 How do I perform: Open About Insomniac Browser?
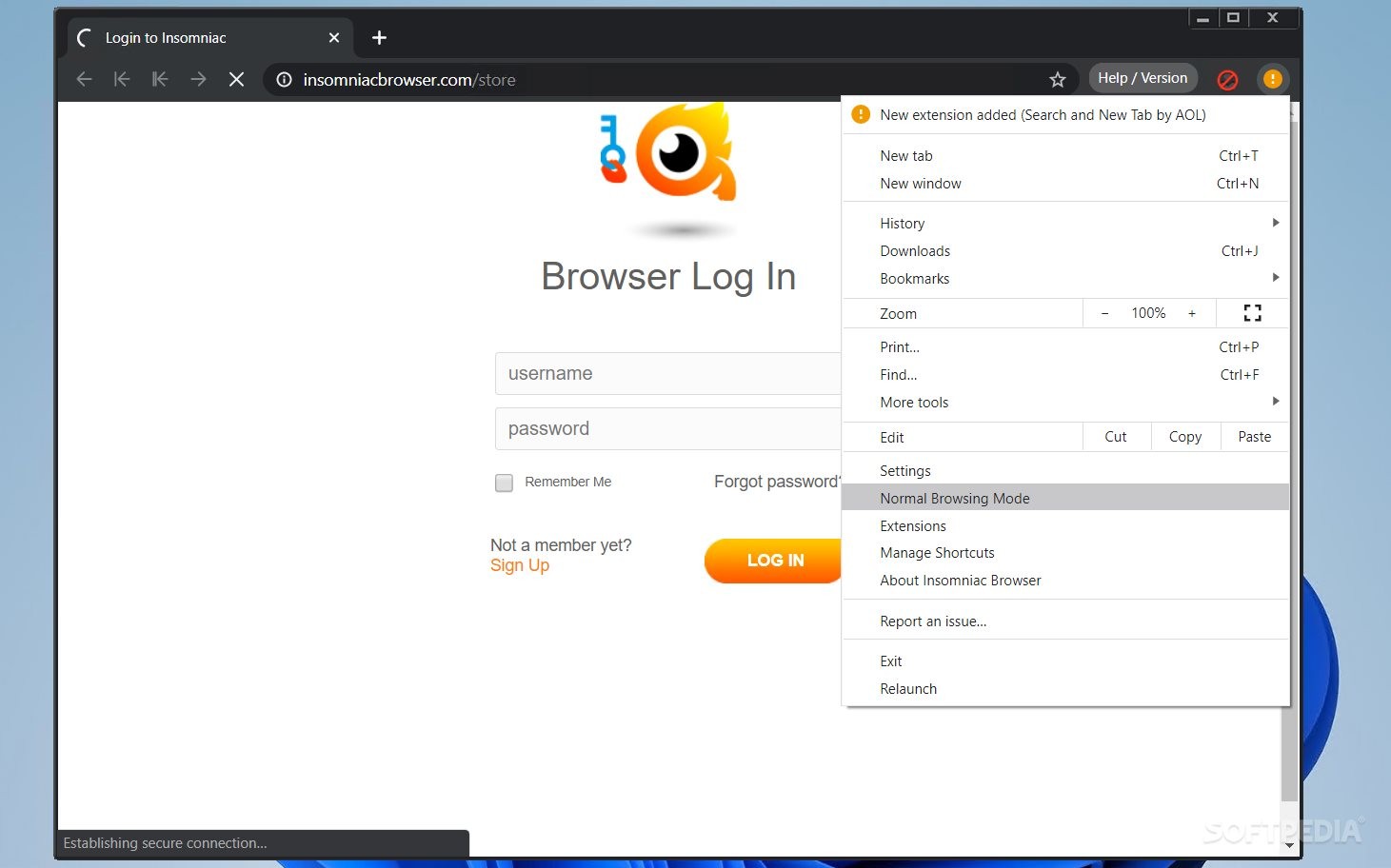(1065, 580)
